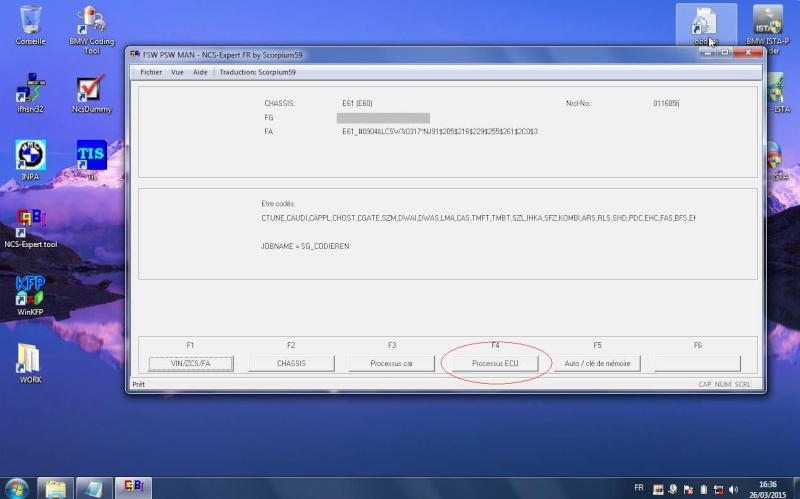Screen dimensions: 800x499
Task: Open the INPA desktop shortcut
Action: [30, 160]
